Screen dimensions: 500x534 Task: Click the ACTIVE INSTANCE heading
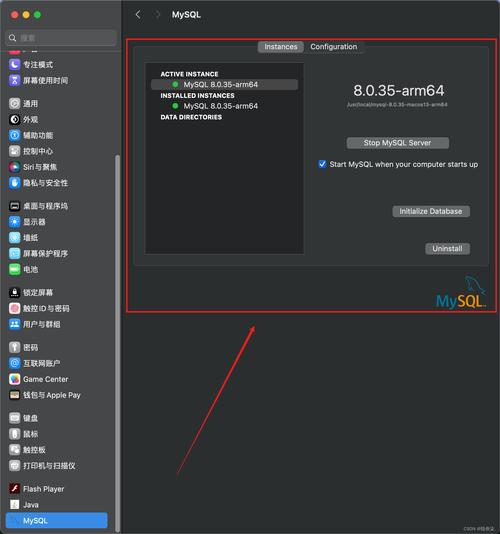189,74
